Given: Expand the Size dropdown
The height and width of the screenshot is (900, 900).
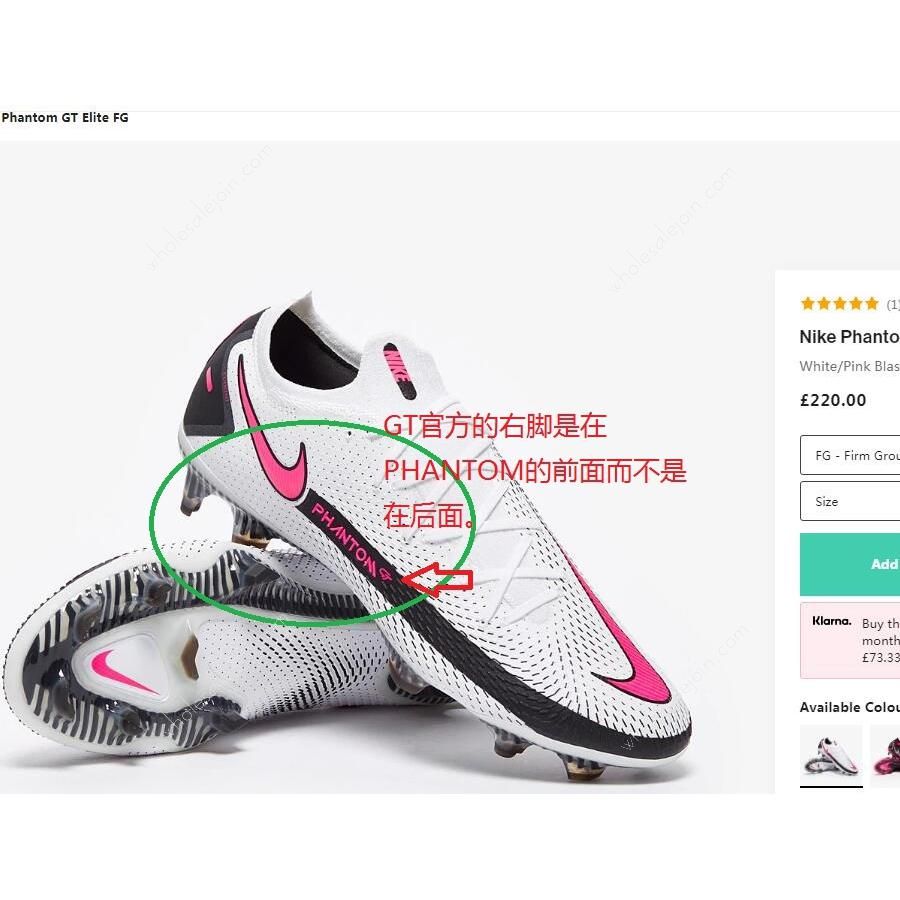Looking at the screenshot, I should coord(850,501).
